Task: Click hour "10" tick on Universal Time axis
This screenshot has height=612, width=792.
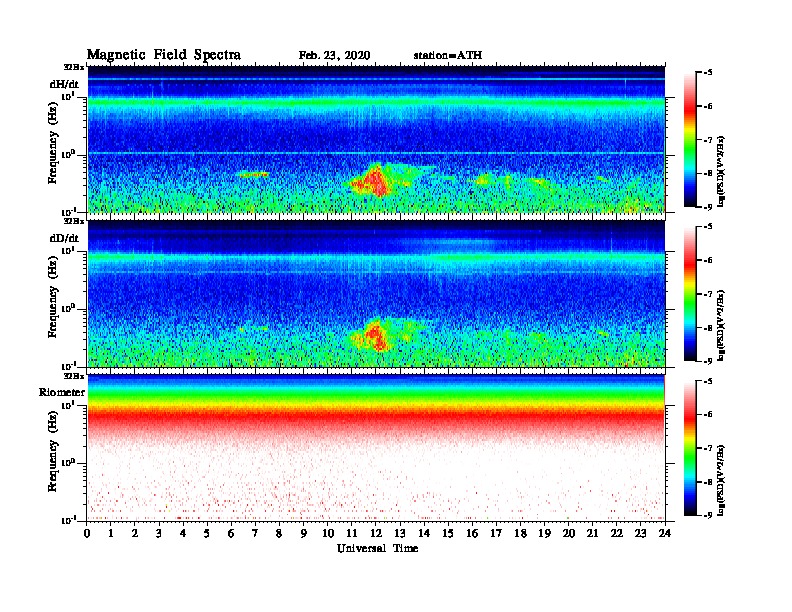Action: point(328,534)
